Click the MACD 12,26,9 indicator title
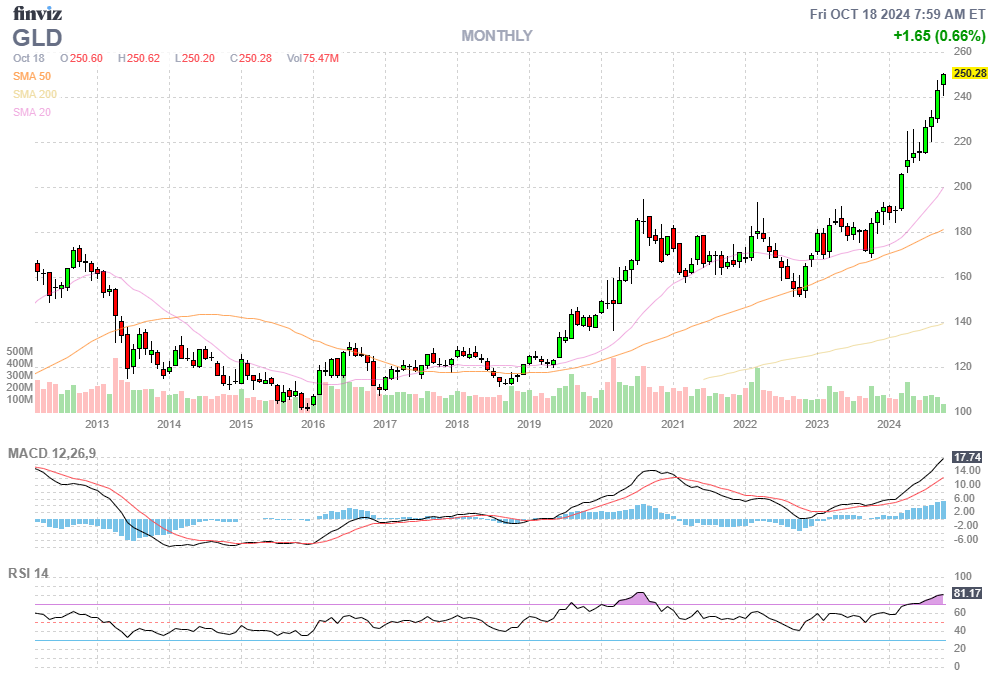The image size is (999, 682). coord(59,454)
